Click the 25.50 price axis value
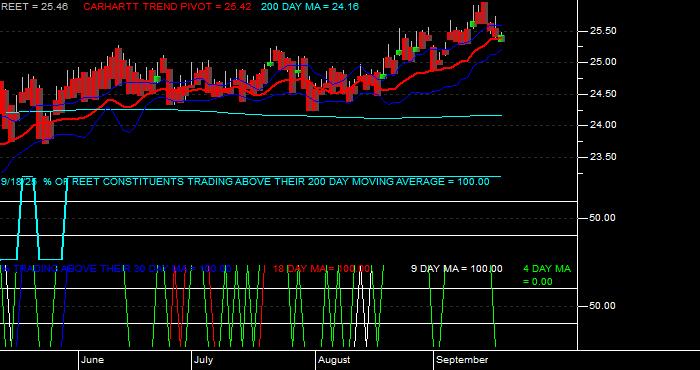Screen dimensions: 700x370 click(604, 31)
